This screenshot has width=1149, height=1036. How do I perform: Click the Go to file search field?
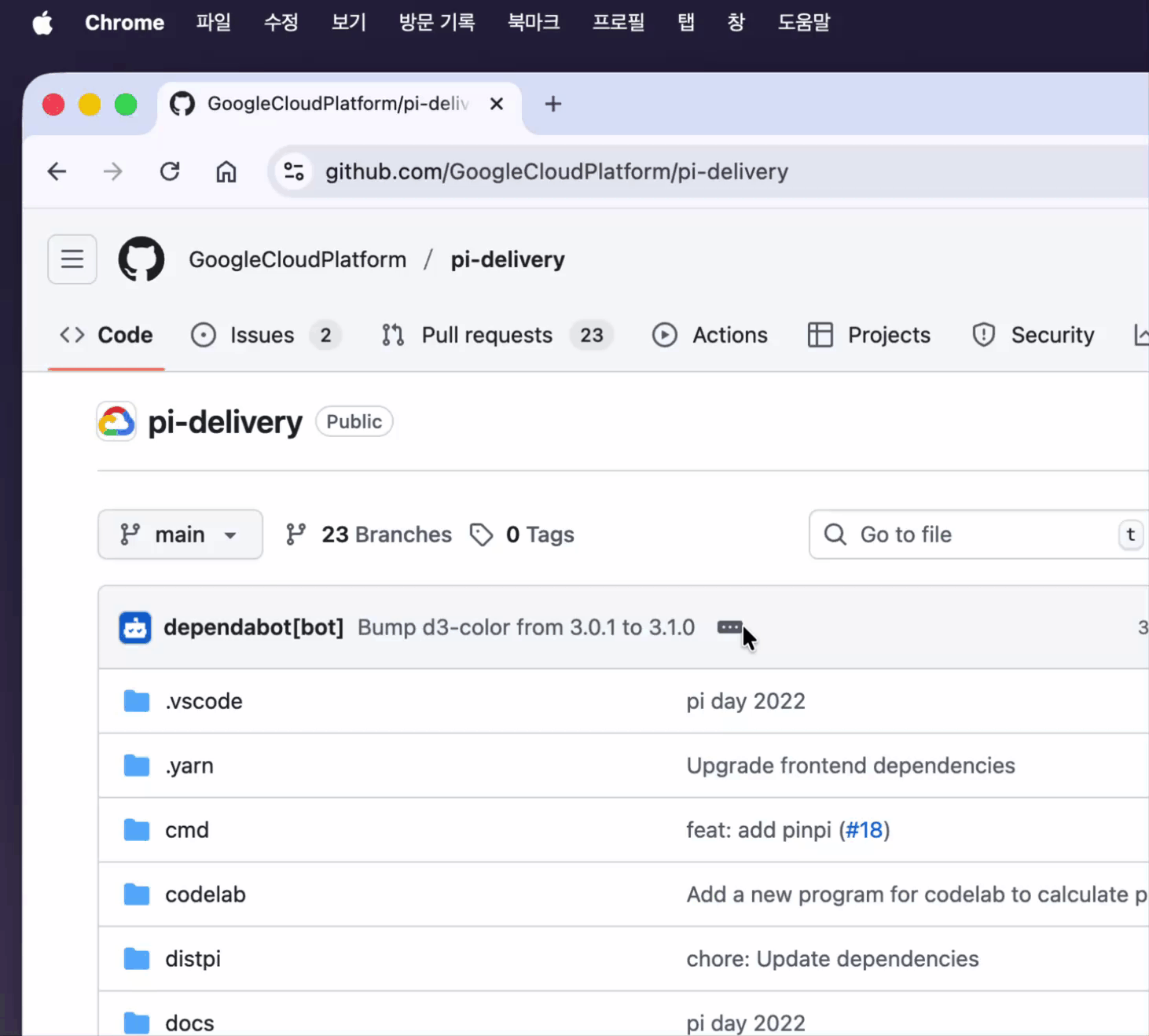(x=978, y=535)
